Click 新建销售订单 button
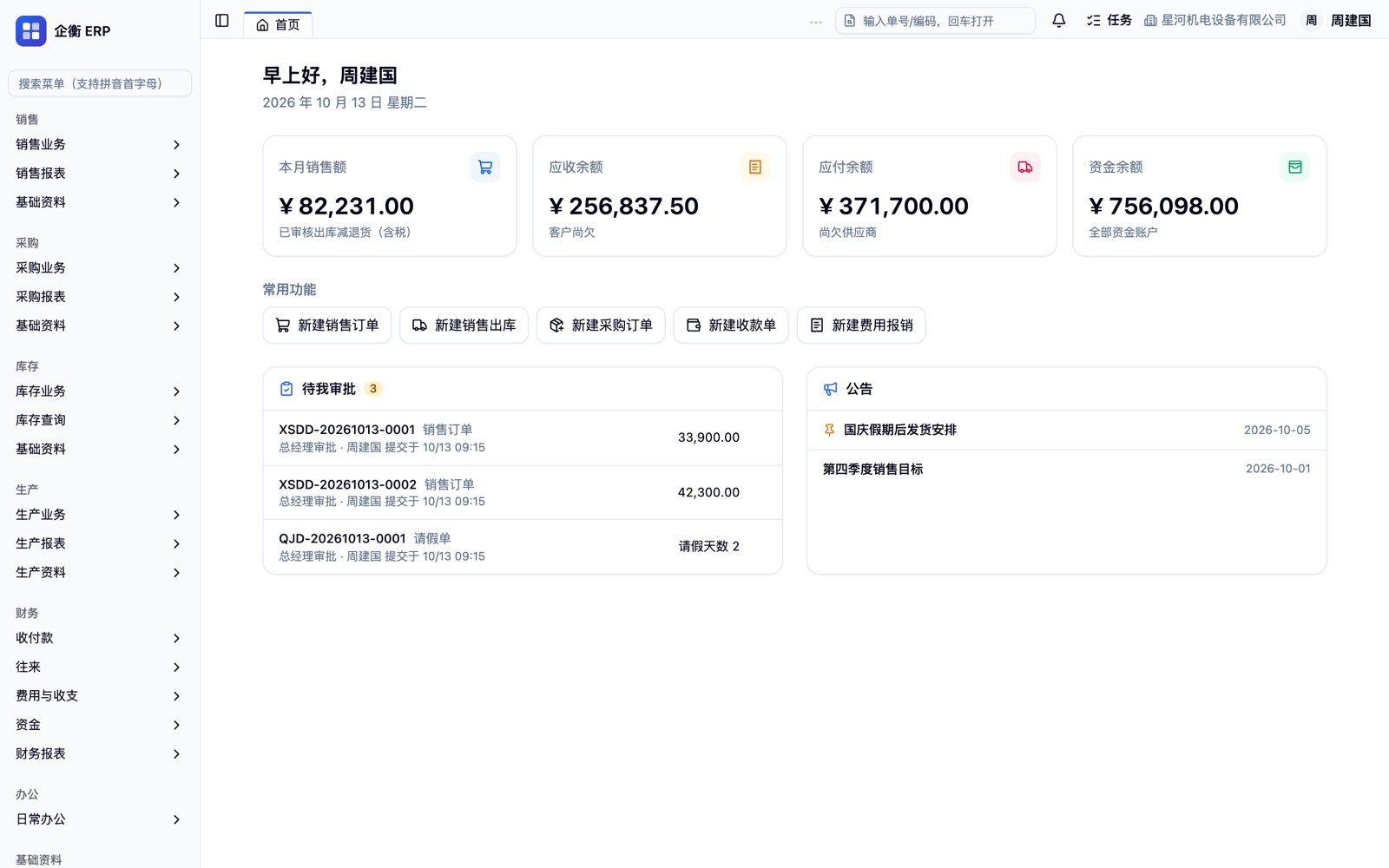1389x868 pixels. click(x=327, y=325)
